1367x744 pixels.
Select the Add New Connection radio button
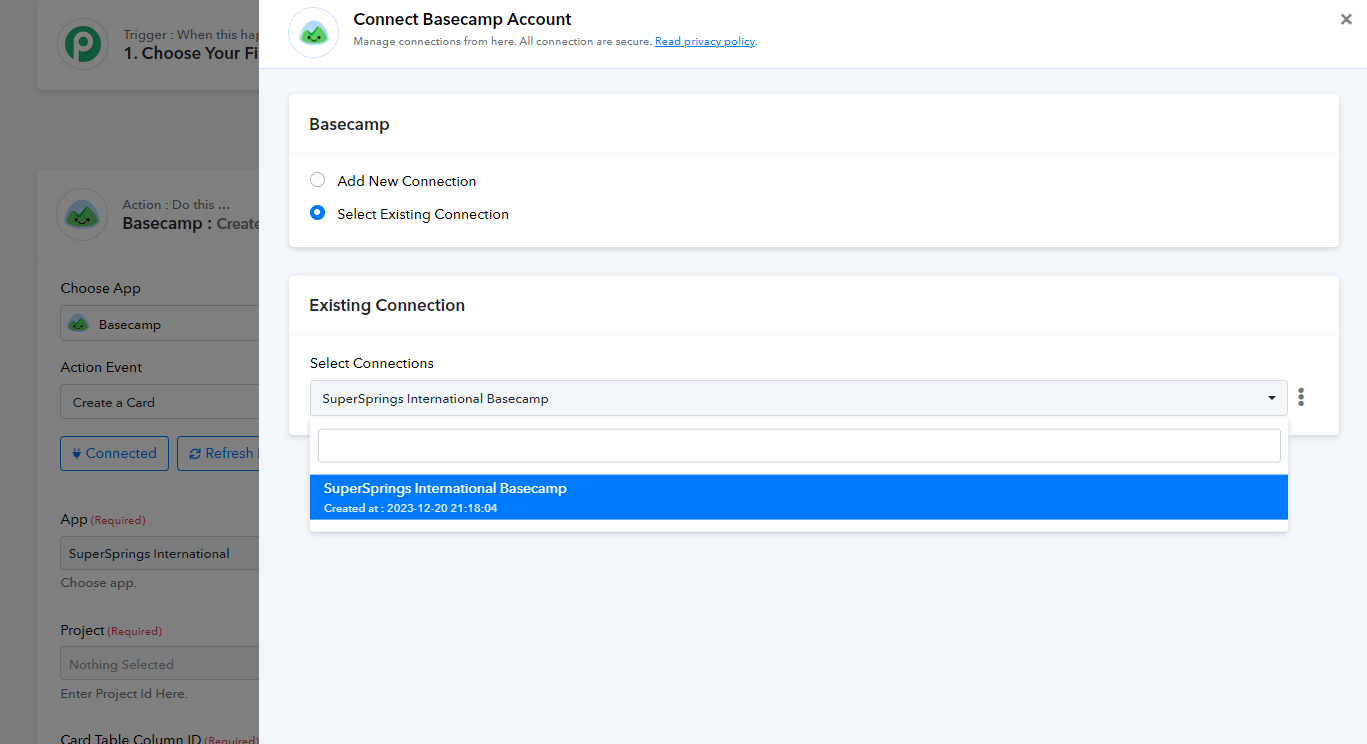coord(317,180)
